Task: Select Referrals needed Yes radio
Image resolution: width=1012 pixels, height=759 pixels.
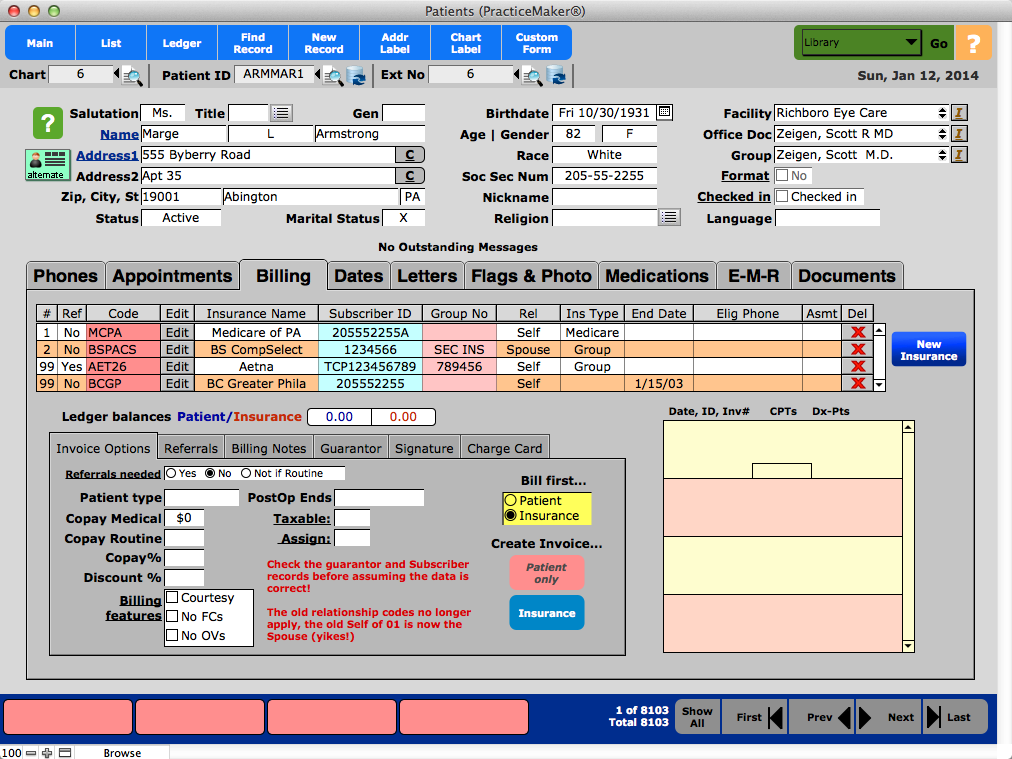Action: click(171, 473)
